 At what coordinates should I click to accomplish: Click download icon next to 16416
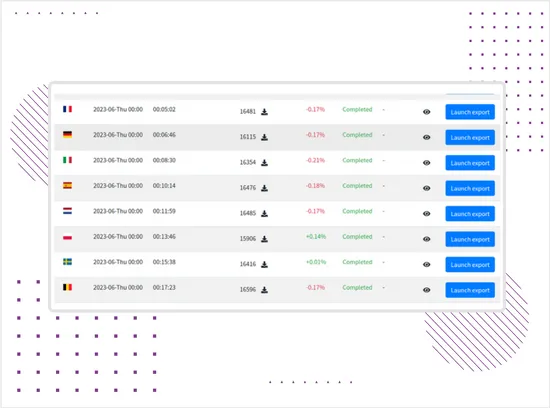click(x=264, y=265)
